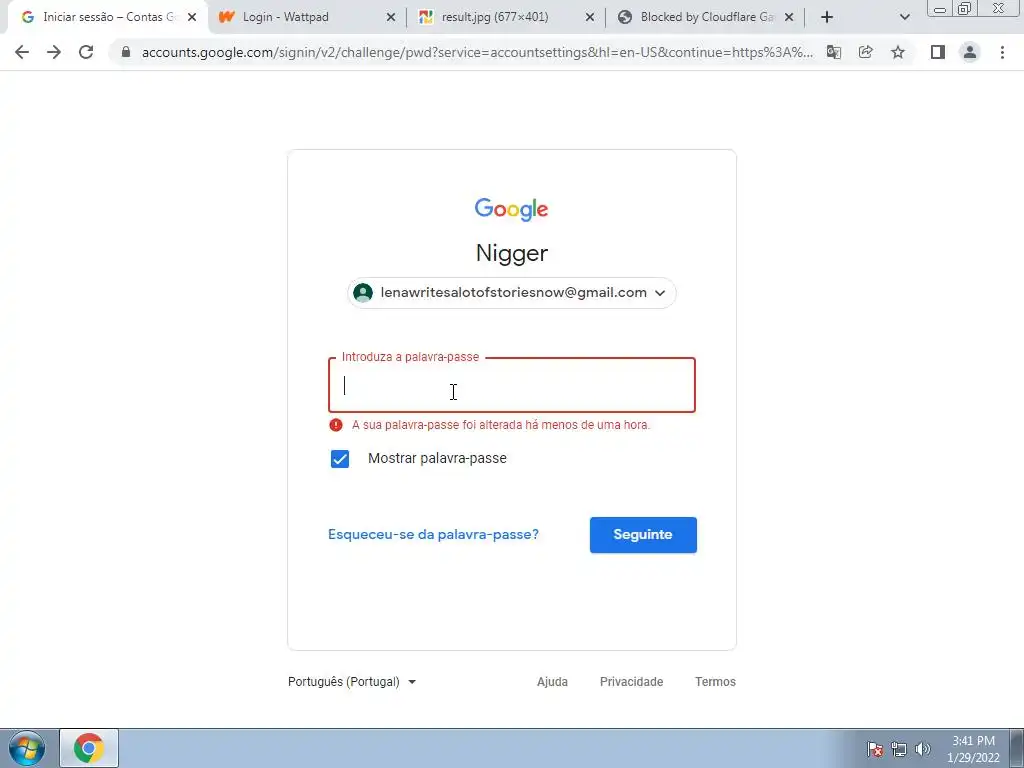Click the network tray icon

tap(899, 749)
